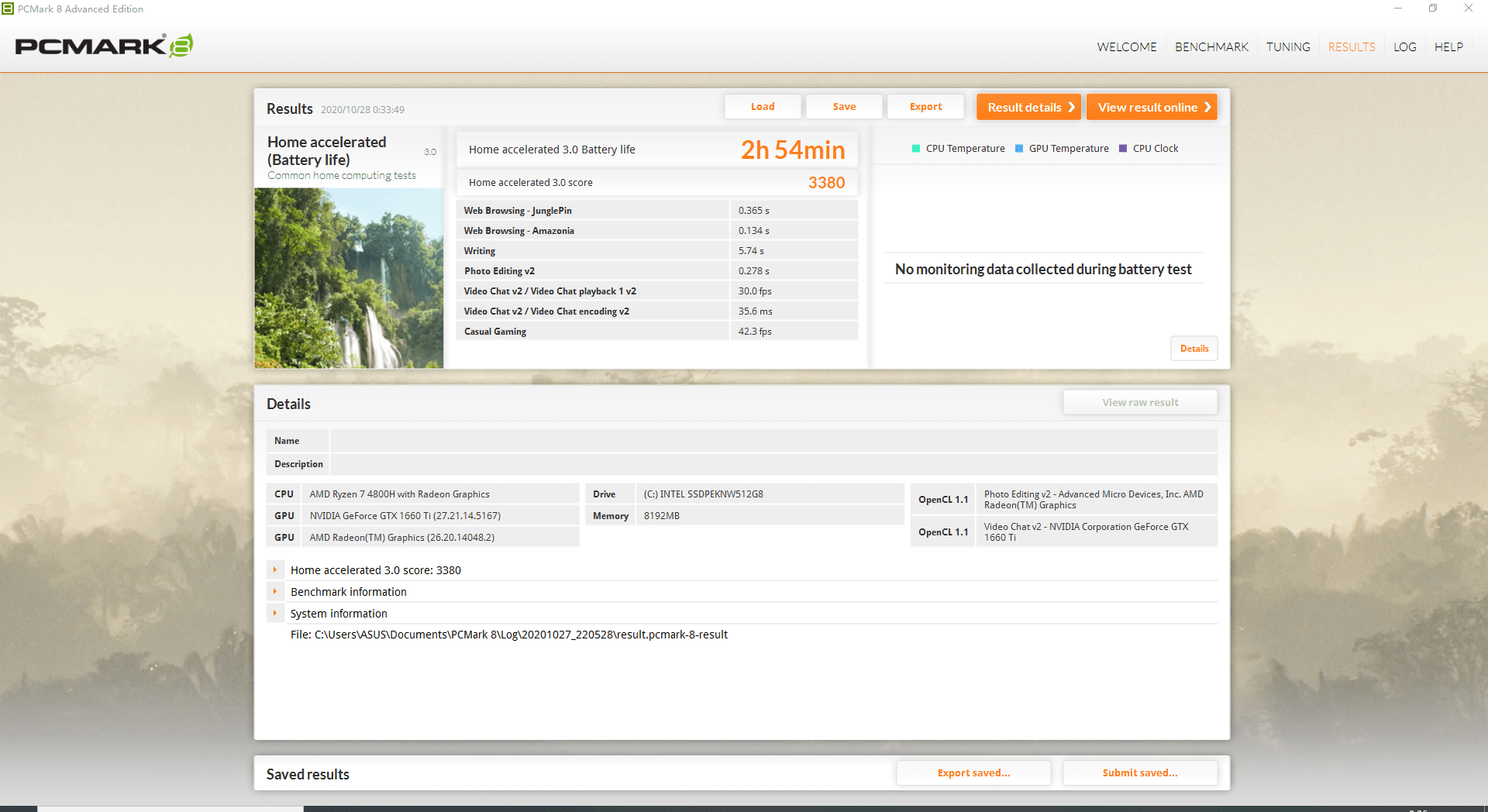Click the Name input field
This screenshot has width=1488, height=812.
(773, 441)
